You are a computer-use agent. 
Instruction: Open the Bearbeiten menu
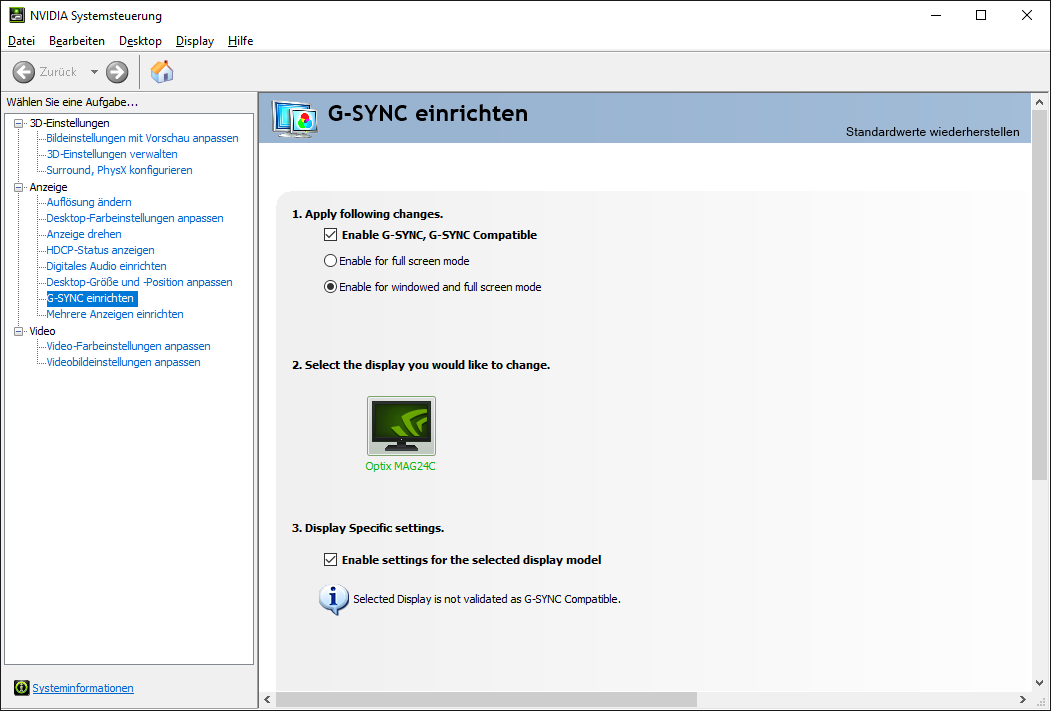click(76, 41)
